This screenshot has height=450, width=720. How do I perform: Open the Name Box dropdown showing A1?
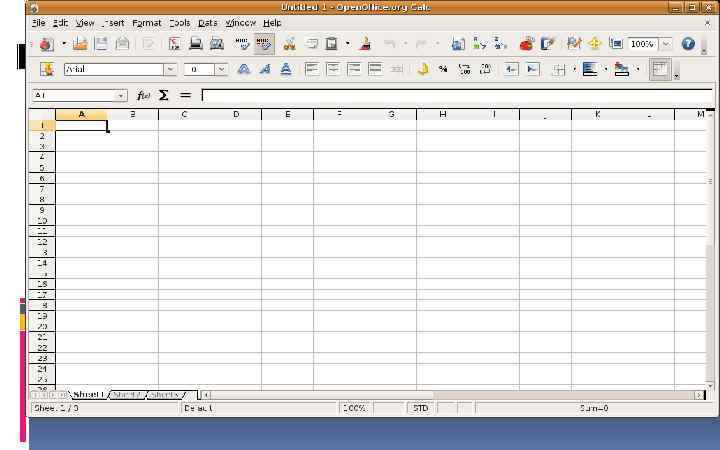click(x=120, y=96)
